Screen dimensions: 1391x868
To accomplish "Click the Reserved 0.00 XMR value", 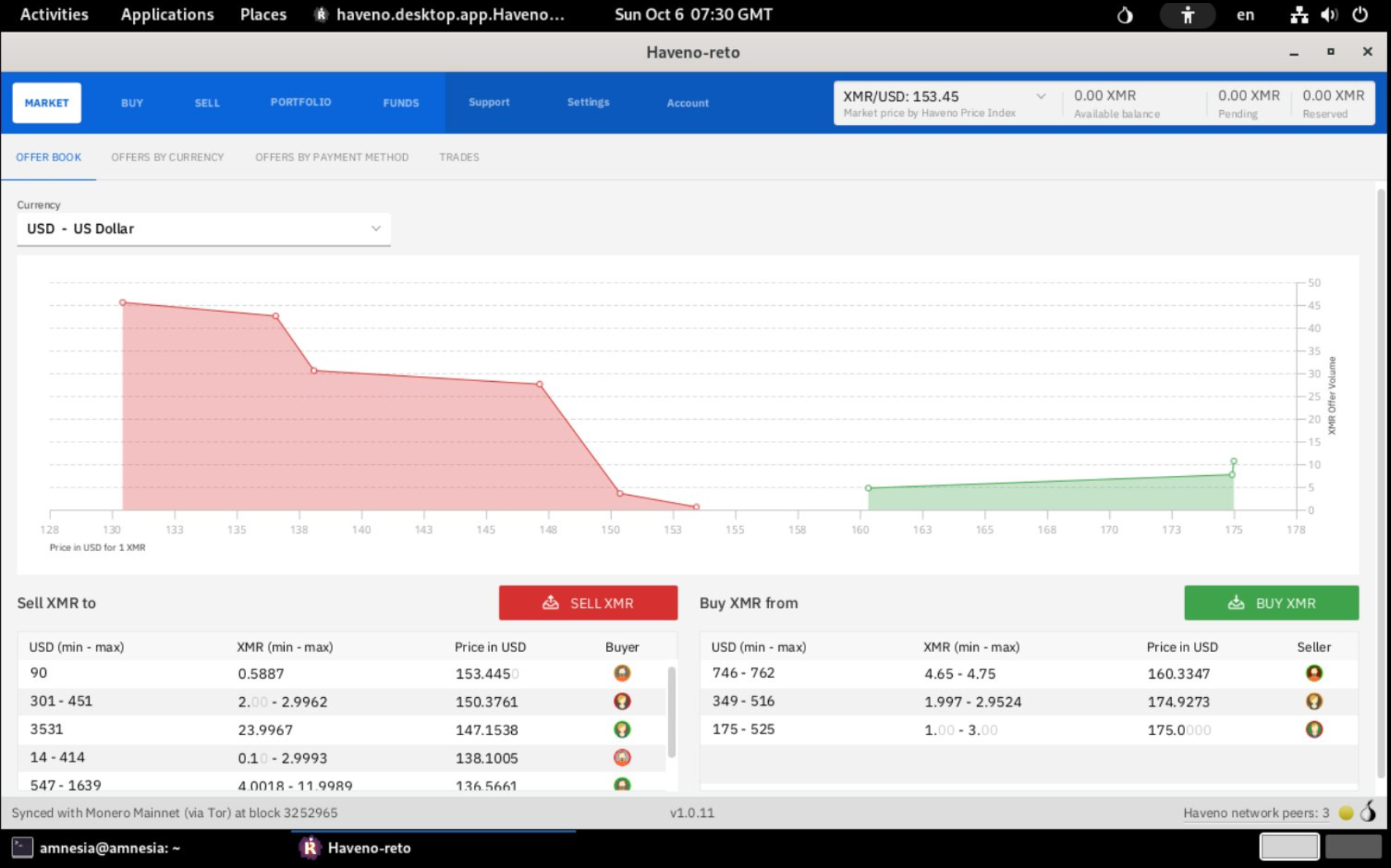I will click(1333, 96).
